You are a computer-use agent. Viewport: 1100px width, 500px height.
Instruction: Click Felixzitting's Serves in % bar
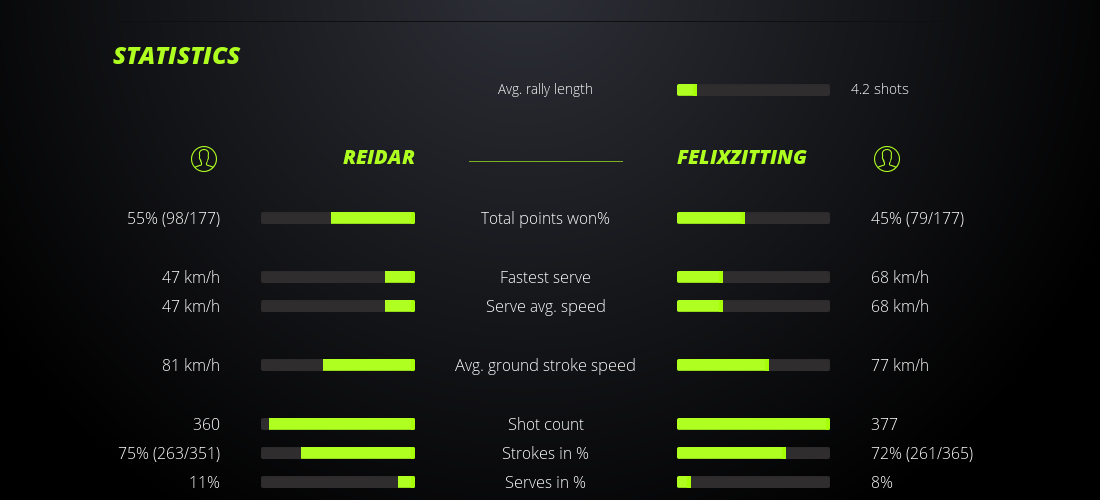click(x=753, y=482)
